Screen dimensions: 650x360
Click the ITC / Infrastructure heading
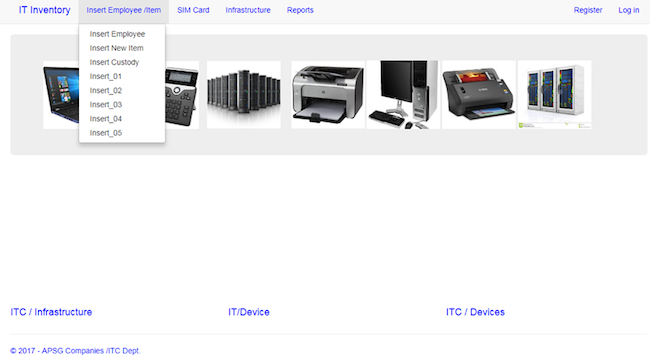[x=51, y=312]
